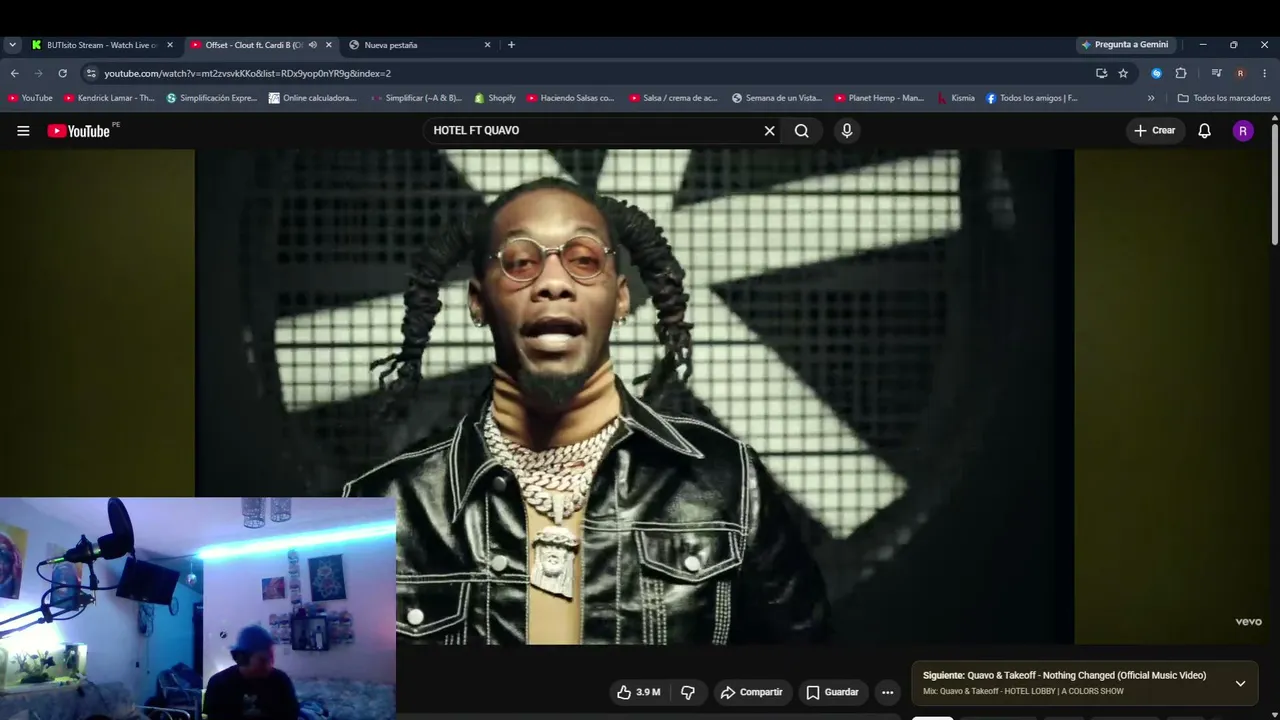Click Compartir to share the video
1280x720 pixels.
[x=752, y=692]
